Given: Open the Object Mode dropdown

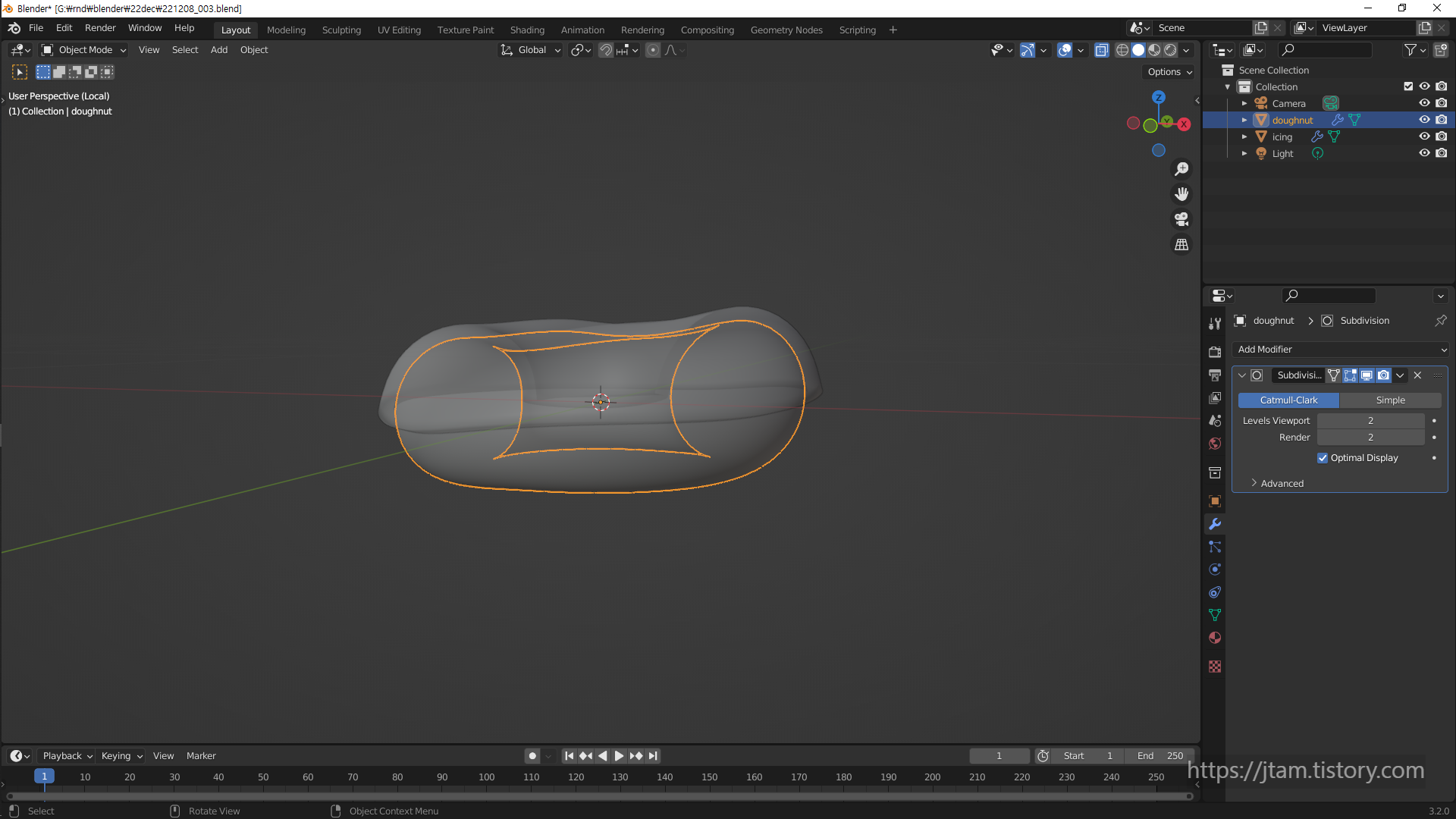Looking at the screenshot, I should click(84, 50).
